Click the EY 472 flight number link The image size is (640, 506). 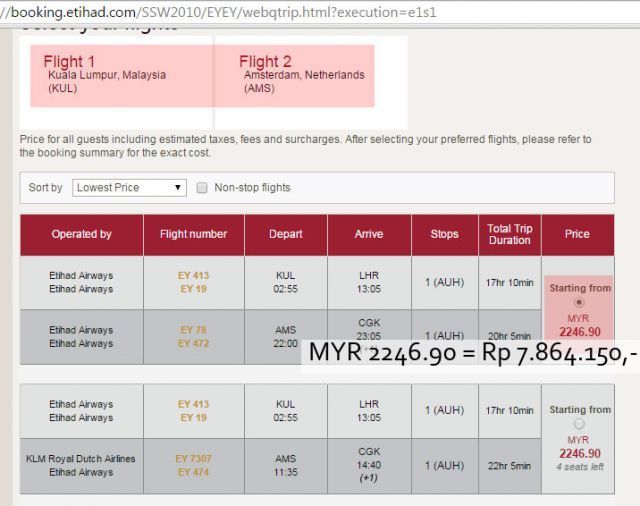coord(193,344)
